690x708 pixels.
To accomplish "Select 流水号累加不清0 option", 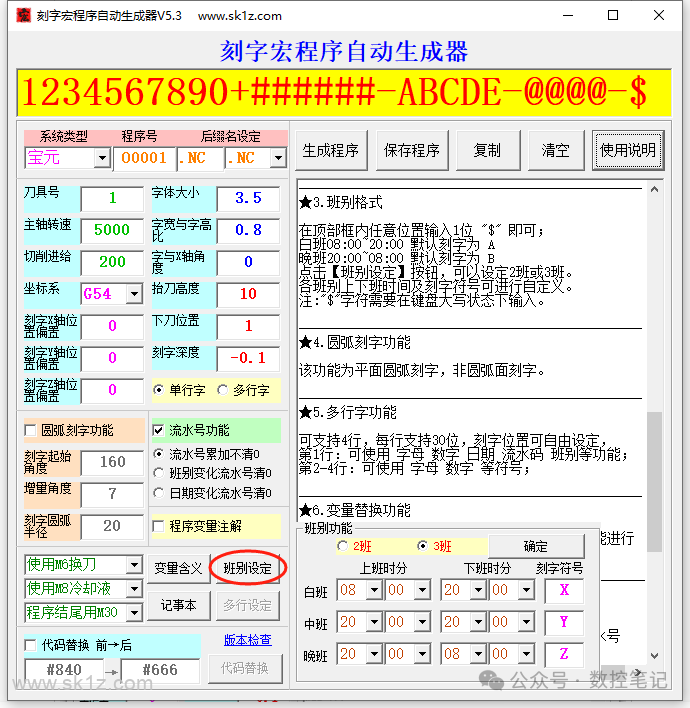I will pos(159,453).
